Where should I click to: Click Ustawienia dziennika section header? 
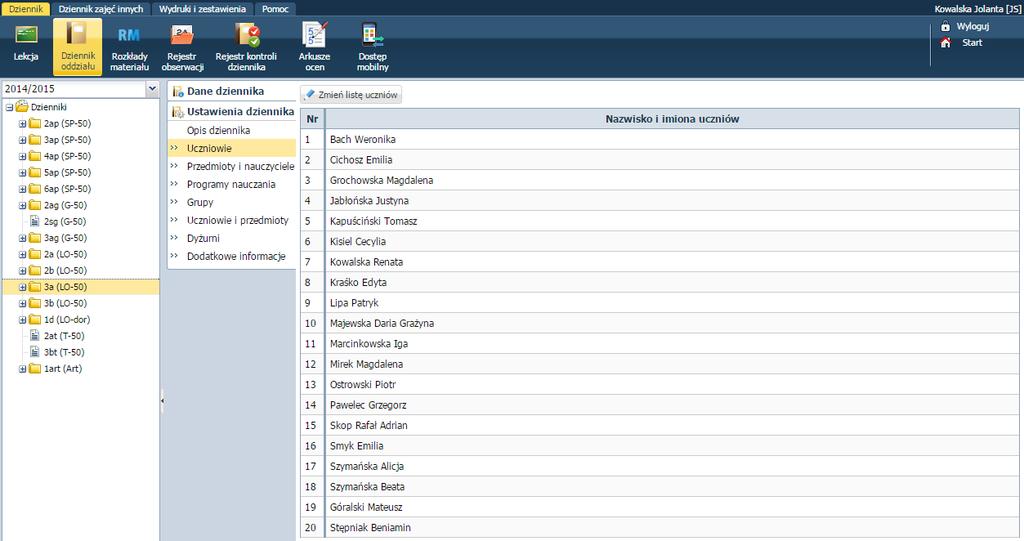click(232, 112)
